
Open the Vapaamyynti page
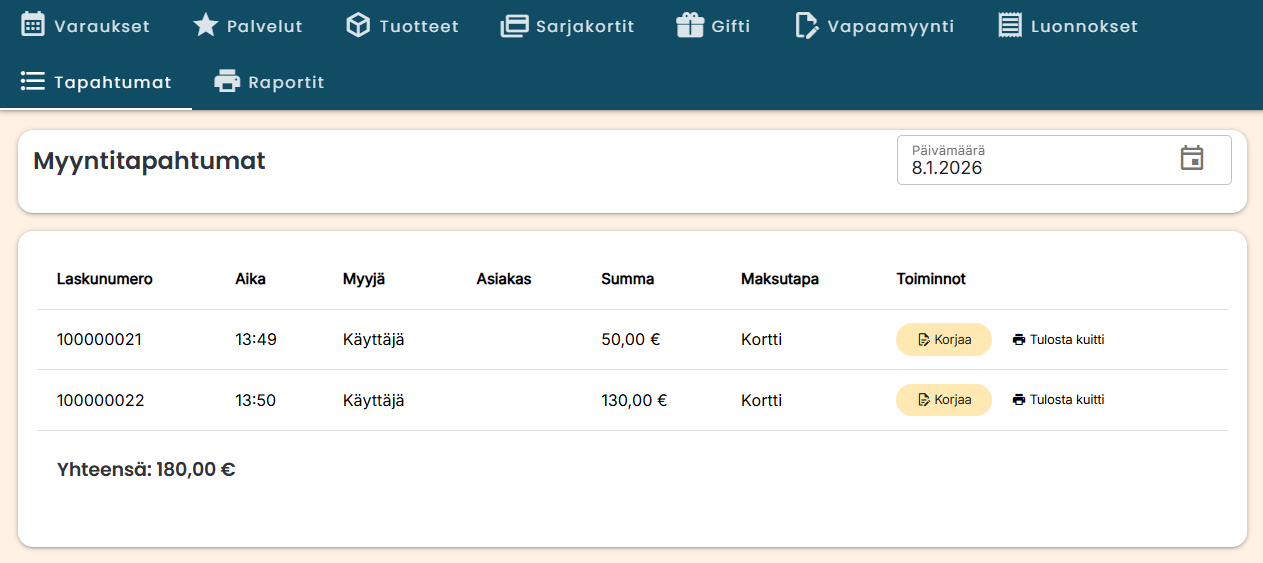pos(875,26)
